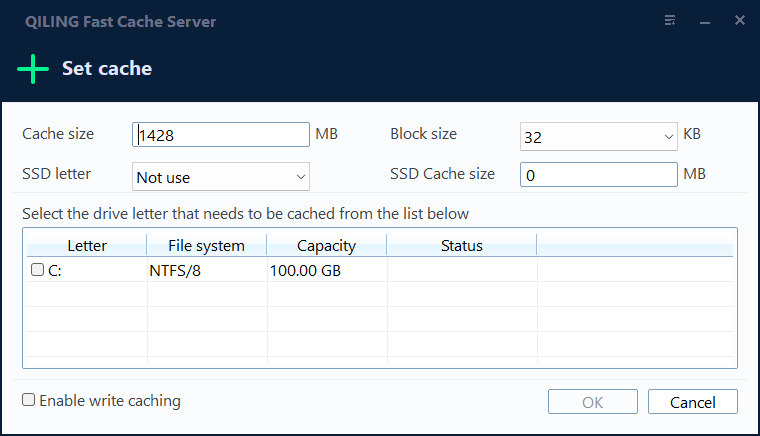Click the green plus Set cache icon

coord(33,69)
